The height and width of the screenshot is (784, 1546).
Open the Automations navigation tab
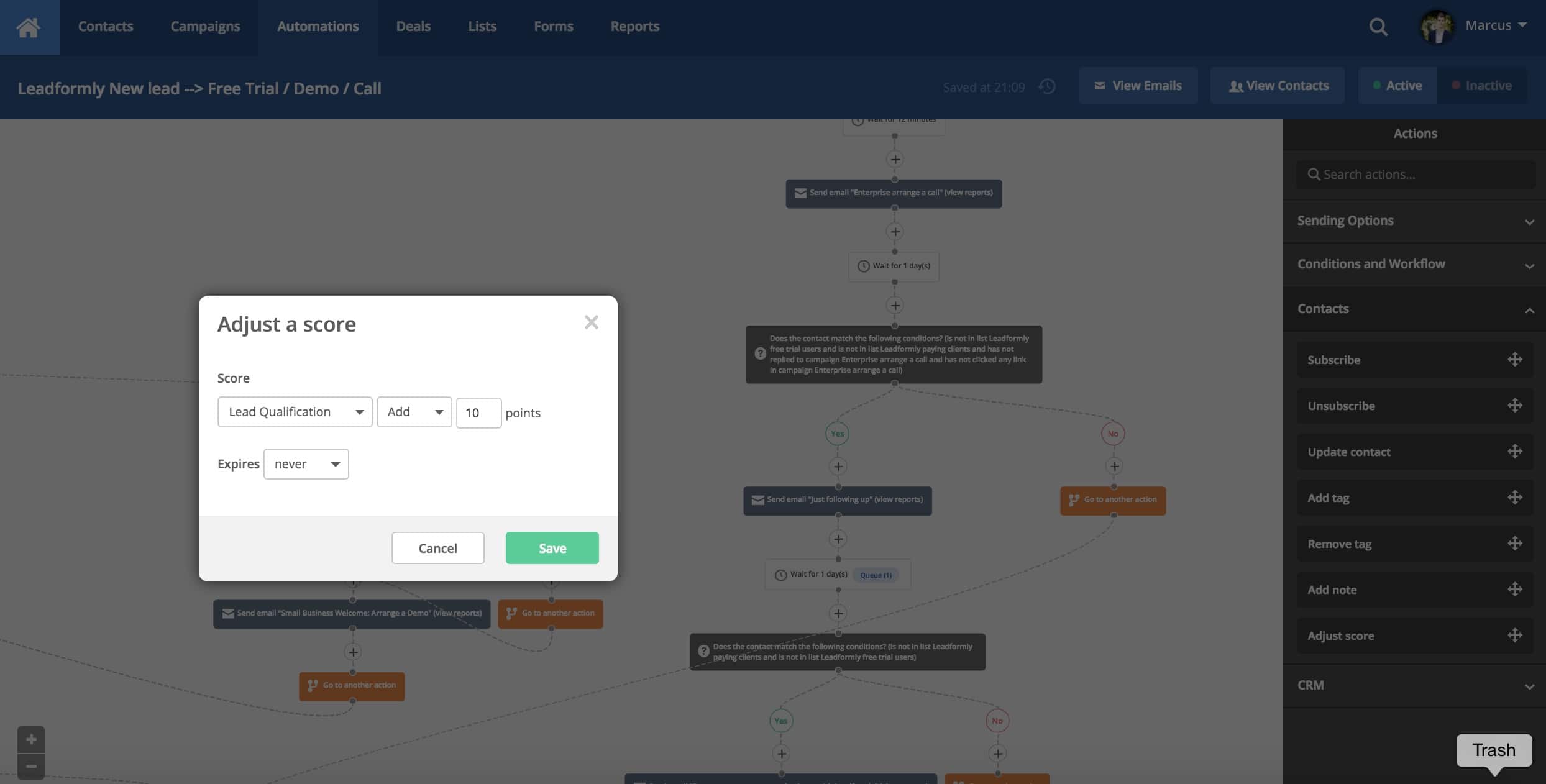[318, 27]
